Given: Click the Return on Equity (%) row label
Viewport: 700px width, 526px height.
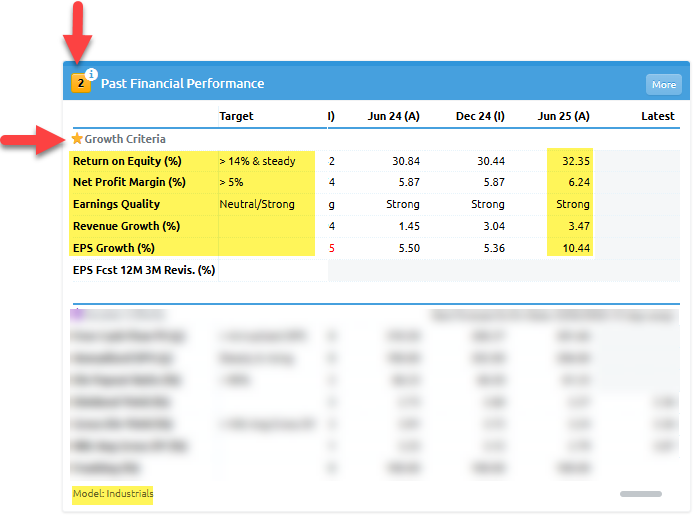Looking at the screenshot, I should [127, 161].
